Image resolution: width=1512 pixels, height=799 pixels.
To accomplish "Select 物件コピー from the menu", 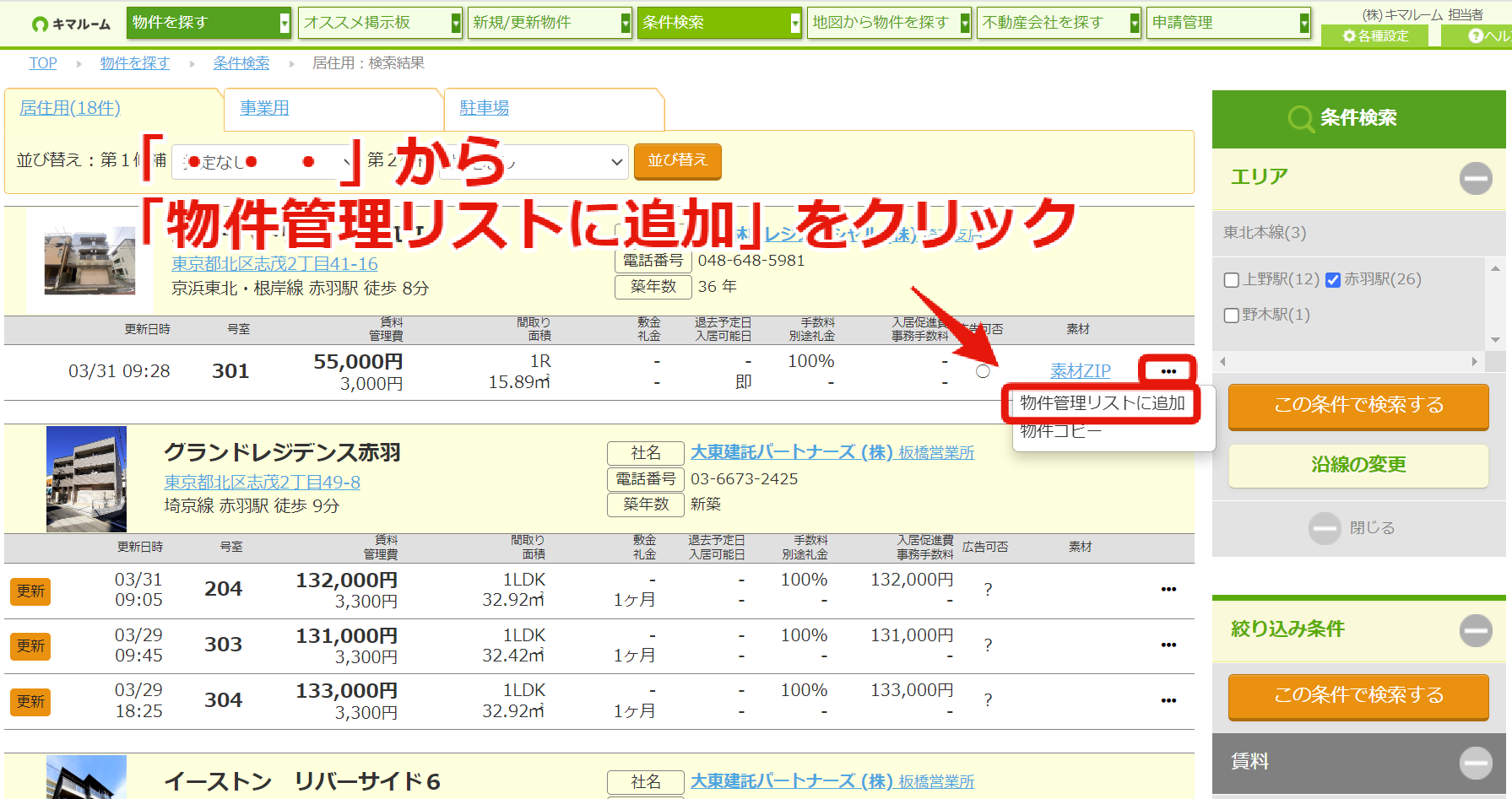I will (1060, 432).
